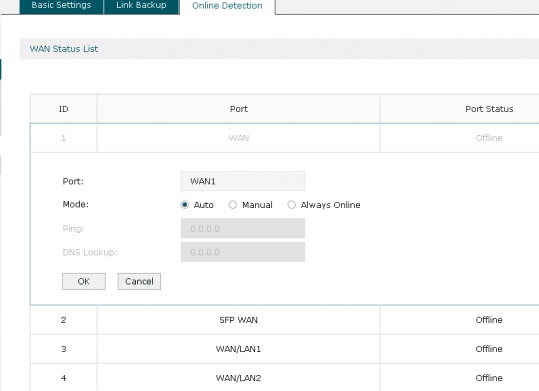This screenshot has height=391, width=539.
Task: Switch to the Link Backup tab
Action: (141, 6)
